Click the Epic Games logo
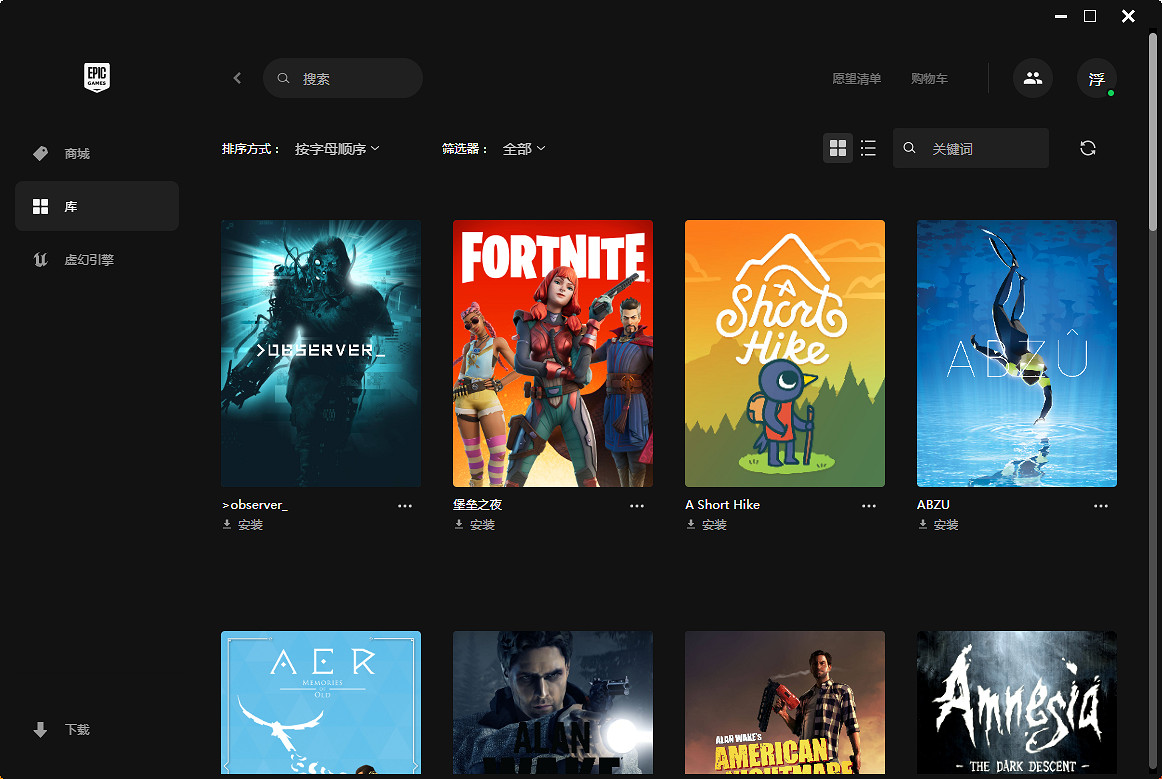 tap(96, 77)
